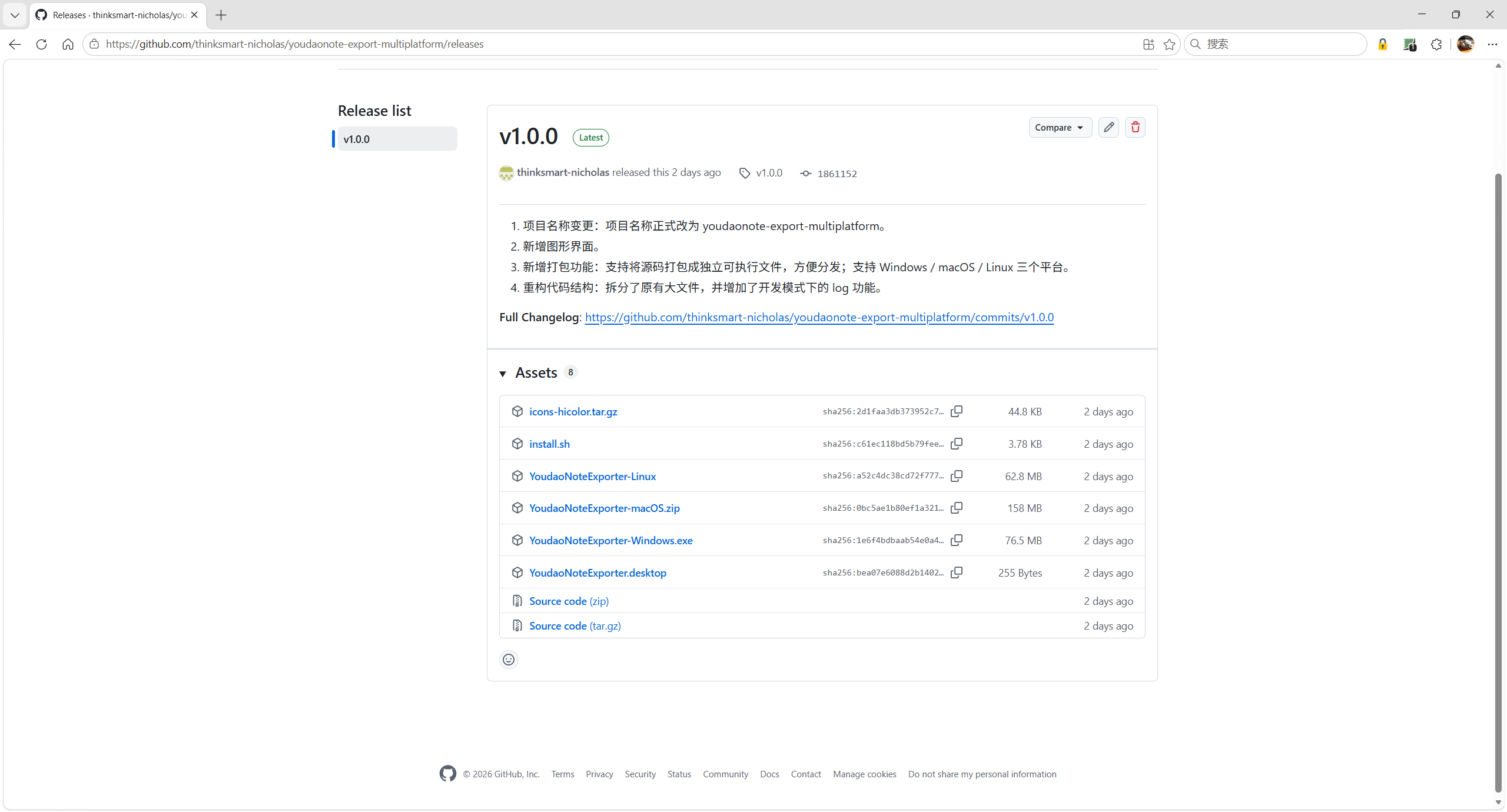
Task: Open a new browser tab
Action: (221, 15)
